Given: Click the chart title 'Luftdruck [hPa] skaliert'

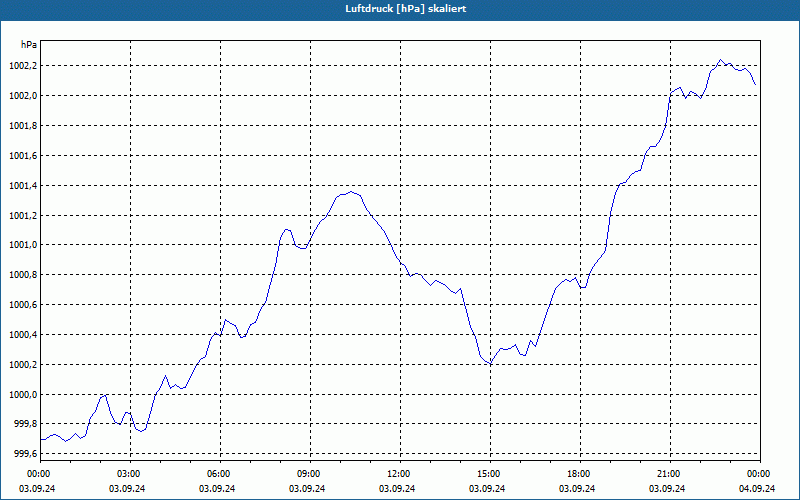Looking at the screenshot, I should pyautogui.click(x=406, y=9).
